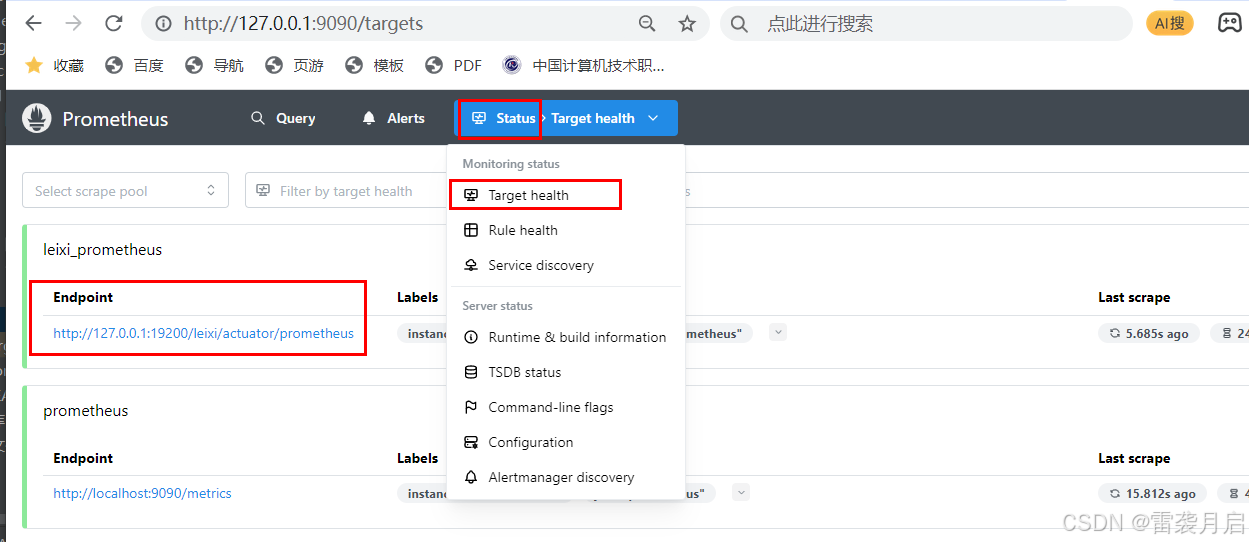The height and width of the screenshot is (542, 1249).
Task: Click the zoom magnifier icon in the address bar
Action: (647, 24)
